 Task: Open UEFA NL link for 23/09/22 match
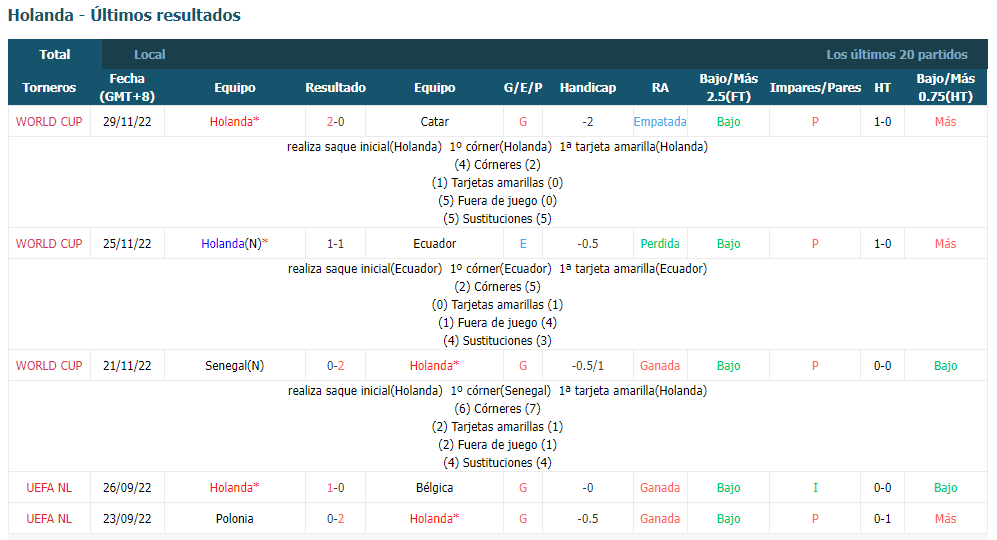point(49,518)
